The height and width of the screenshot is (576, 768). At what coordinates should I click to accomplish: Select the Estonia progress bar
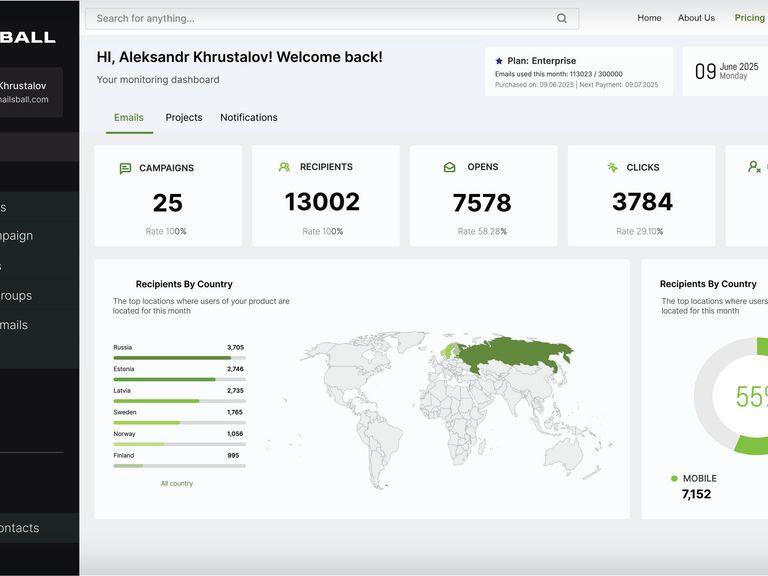179,380
